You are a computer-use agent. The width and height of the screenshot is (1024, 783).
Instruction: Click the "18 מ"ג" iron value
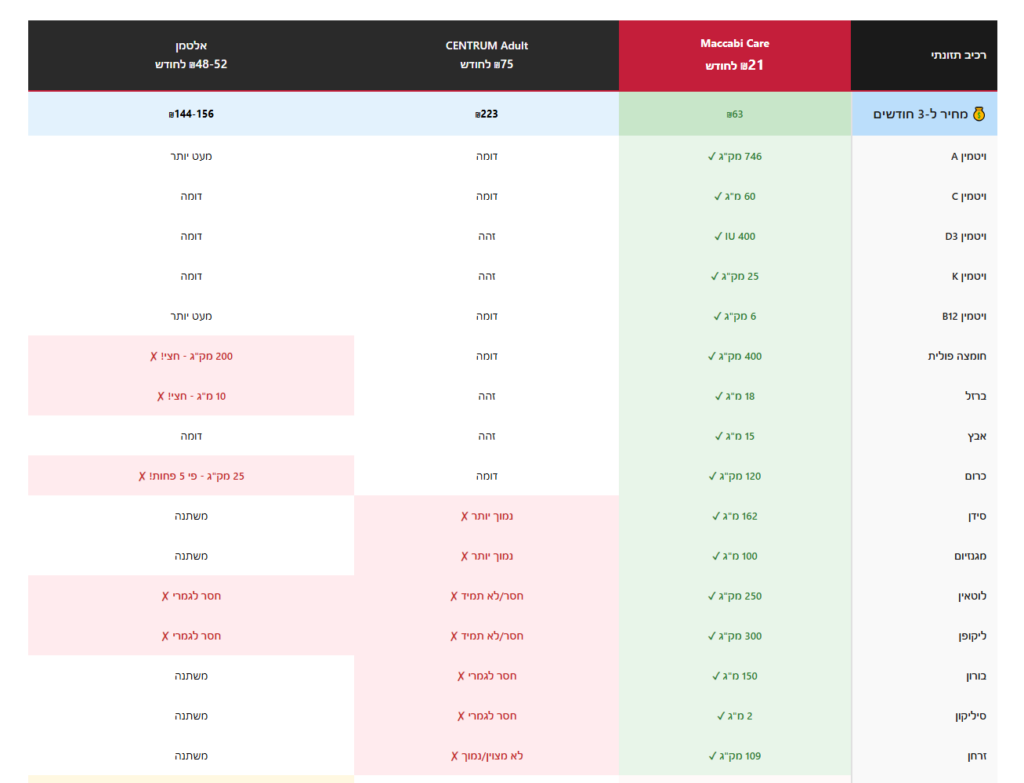pyautogui.click(x=735, y=396)
